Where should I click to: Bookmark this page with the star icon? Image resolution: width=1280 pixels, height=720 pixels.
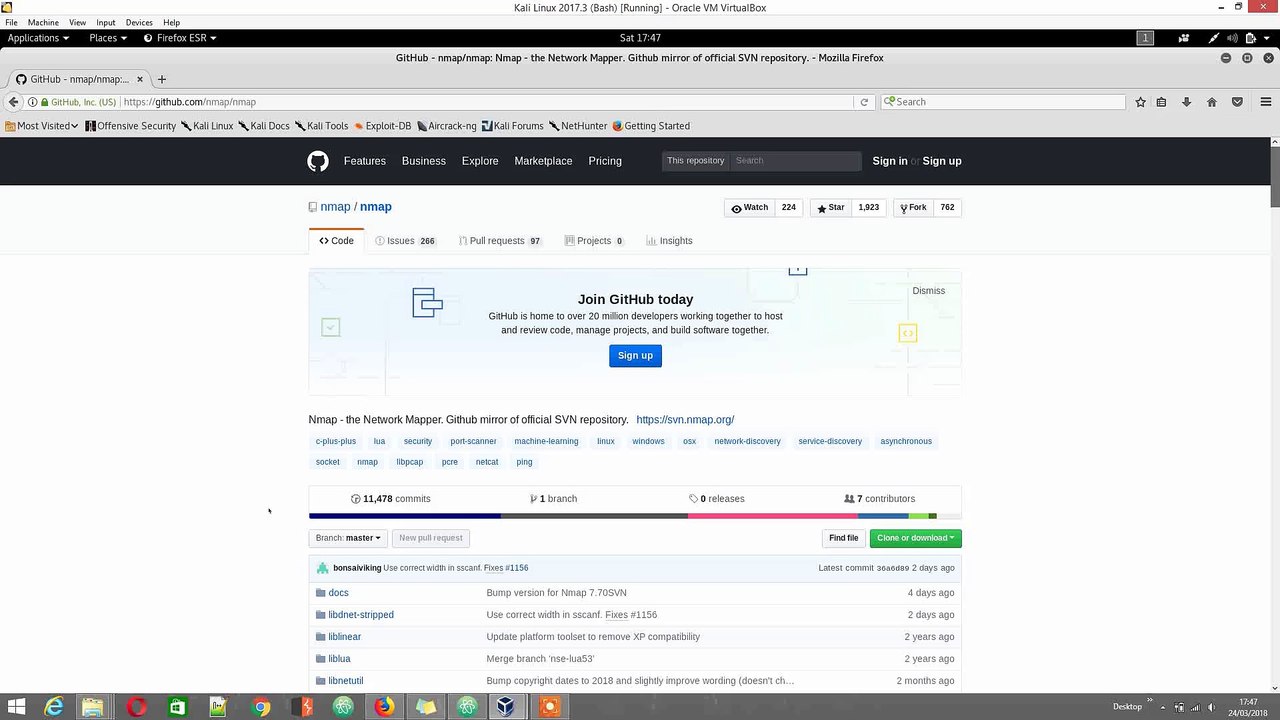coord(1140,102)
